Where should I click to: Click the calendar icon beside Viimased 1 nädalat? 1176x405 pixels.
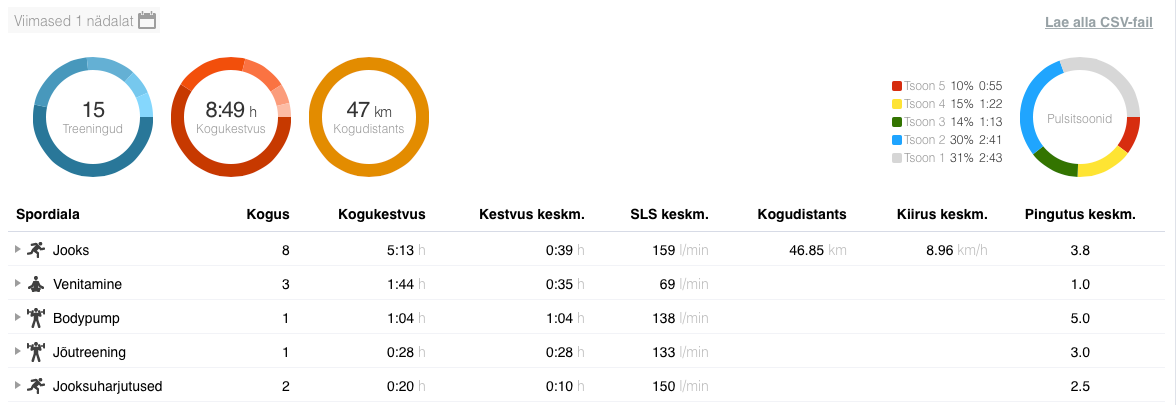147,20
